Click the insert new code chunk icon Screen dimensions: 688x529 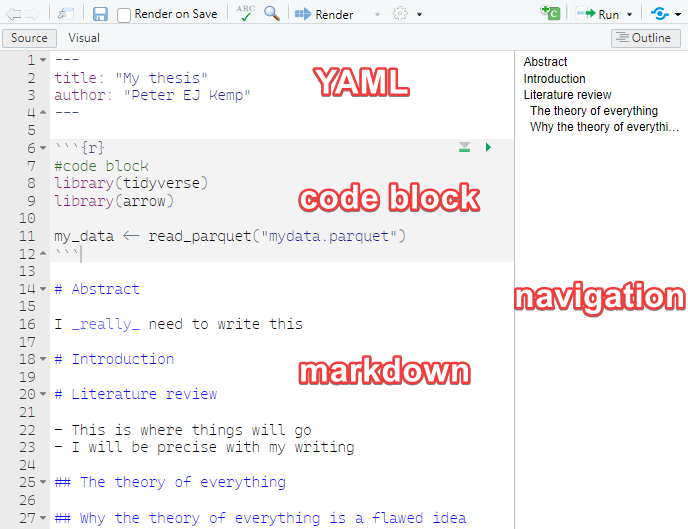(551, 13)
